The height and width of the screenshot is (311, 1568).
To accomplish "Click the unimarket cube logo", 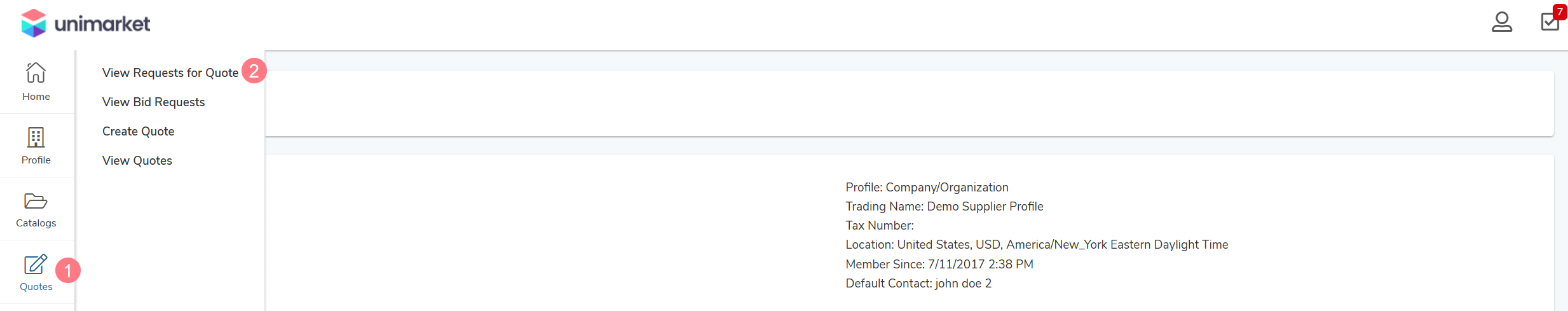I will (34, 24).
